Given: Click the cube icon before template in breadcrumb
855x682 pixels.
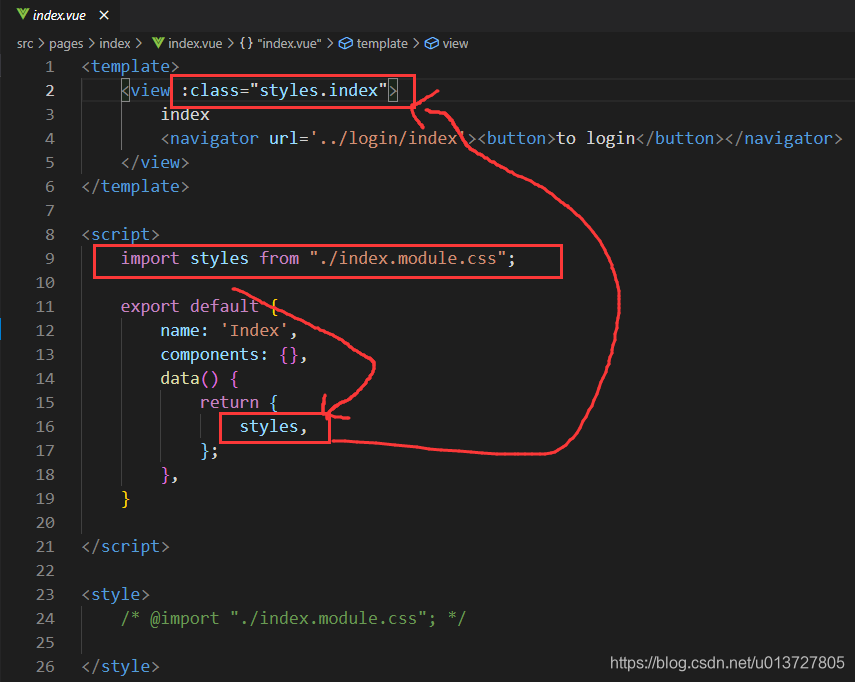Looking at the screenshot, I should click(x=346, y=43).
